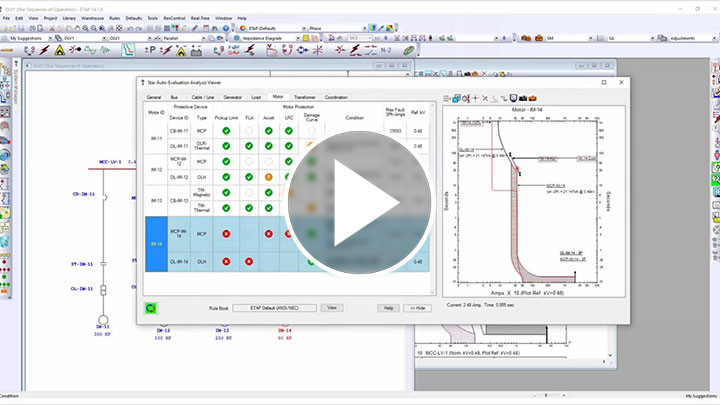Expand the Parallel dropdown

203,39
